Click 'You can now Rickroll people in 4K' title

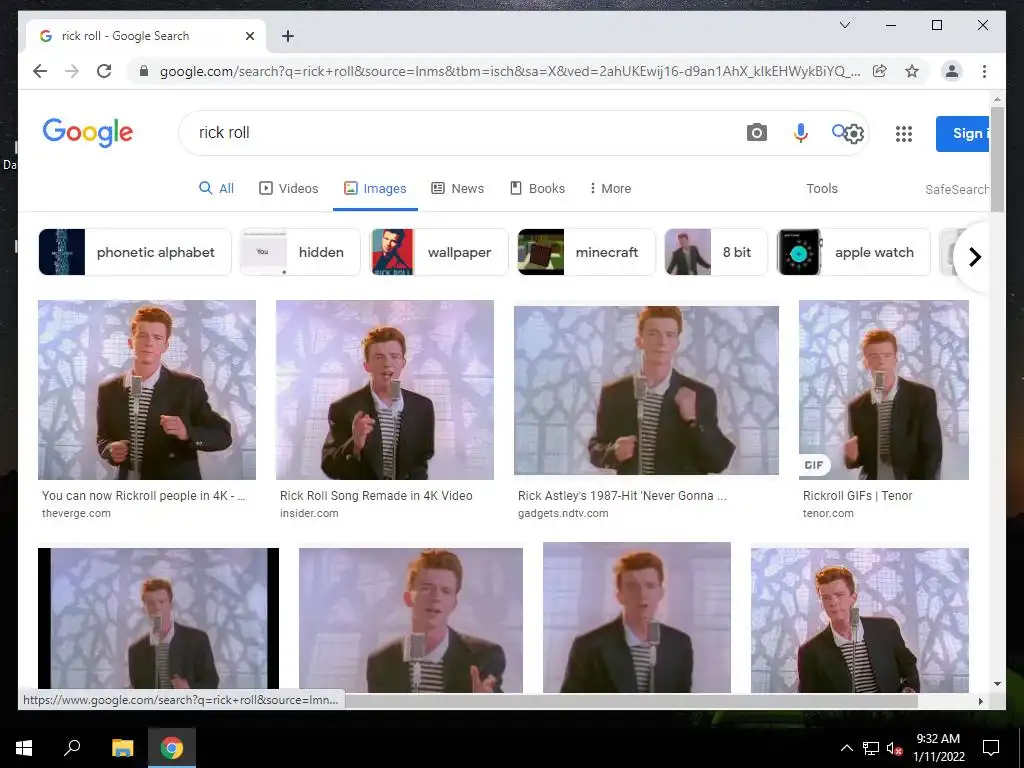tap(144, 496)
